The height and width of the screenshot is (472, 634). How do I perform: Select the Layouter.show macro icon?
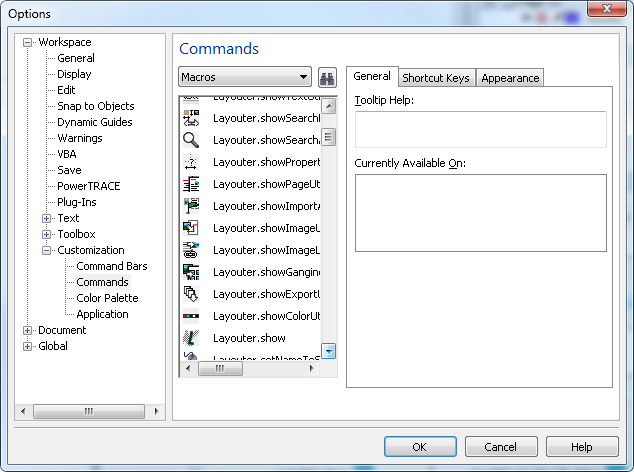[191, 338]
